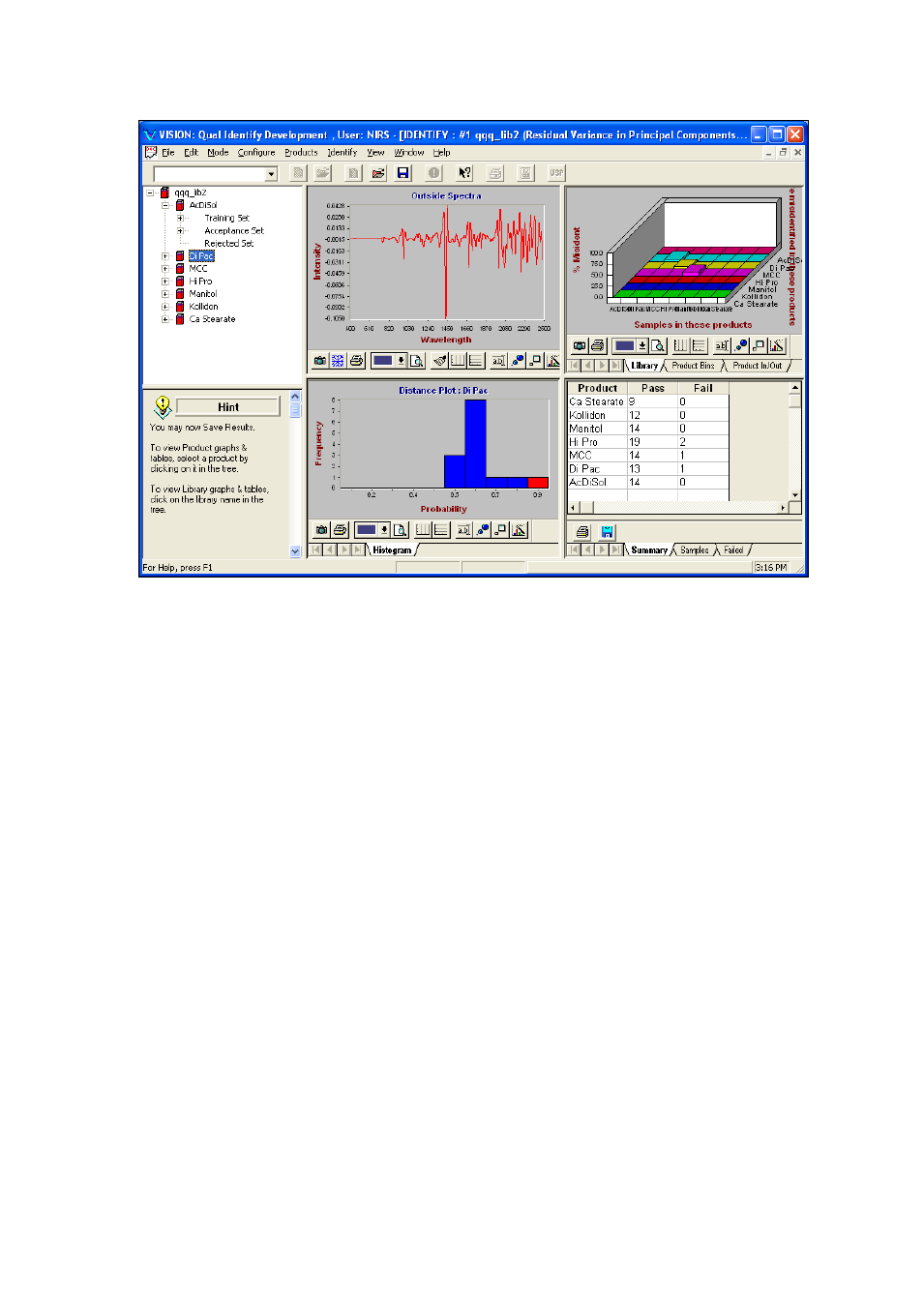This screenshot has height=1306, width=924.
Task: Click the Pass column header
Action: pos(652,388)
